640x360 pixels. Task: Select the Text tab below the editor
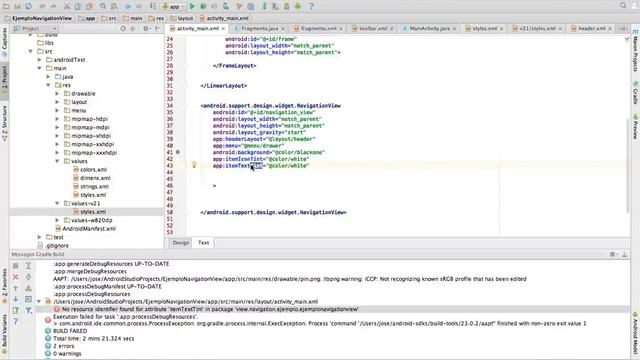[203, 243]
